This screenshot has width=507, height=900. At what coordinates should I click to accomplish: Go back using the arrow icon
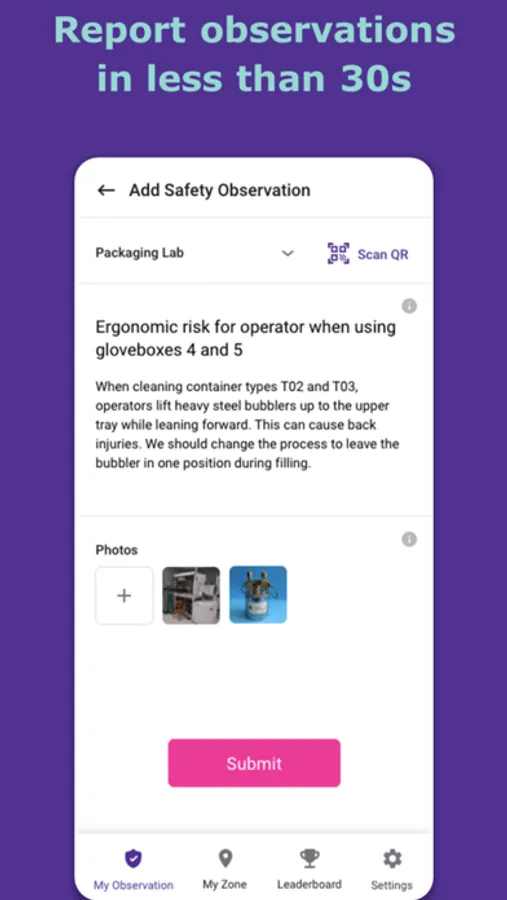point(106,190)
